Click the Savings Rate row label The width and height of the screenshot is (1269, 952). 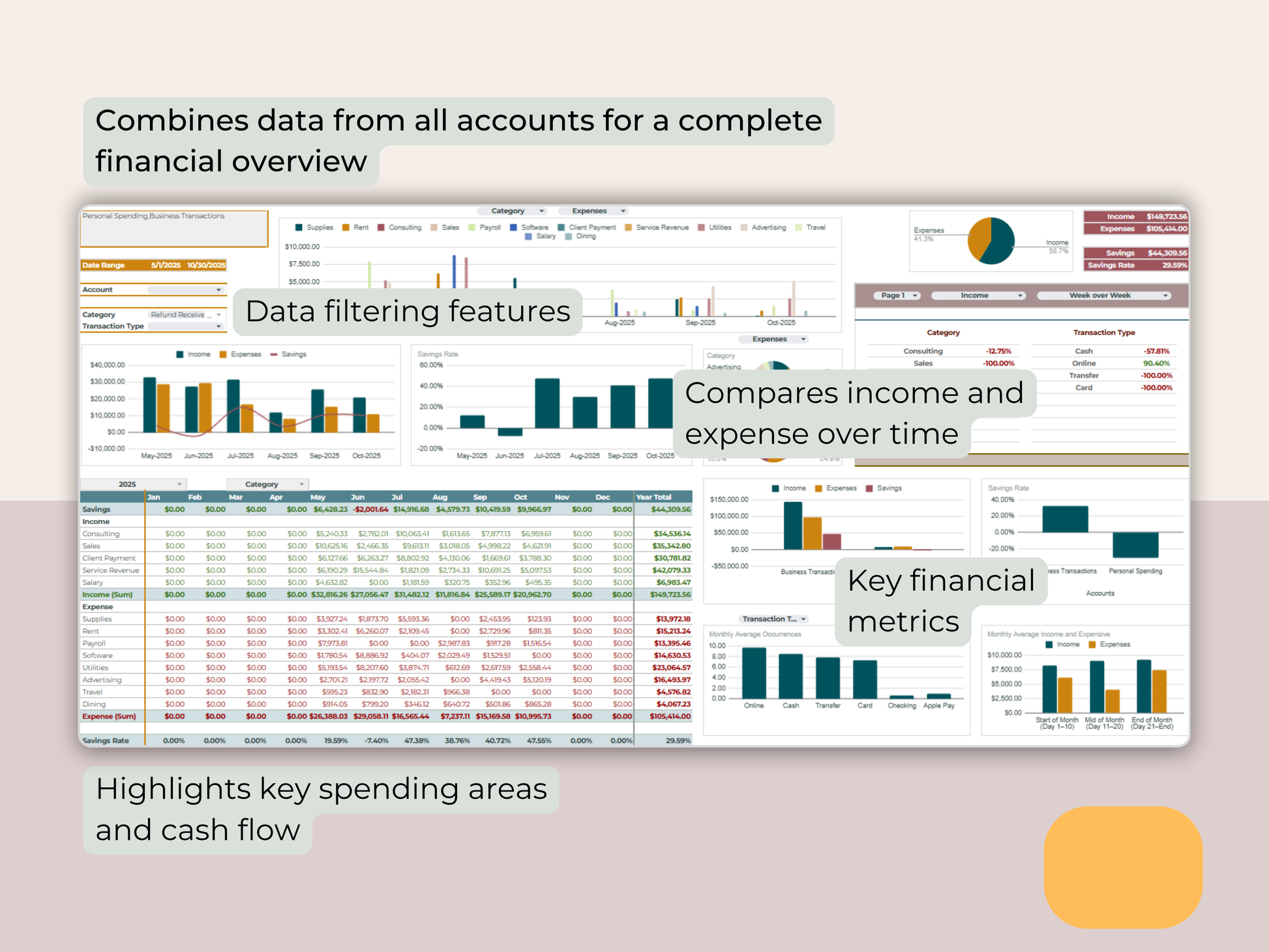106,741
